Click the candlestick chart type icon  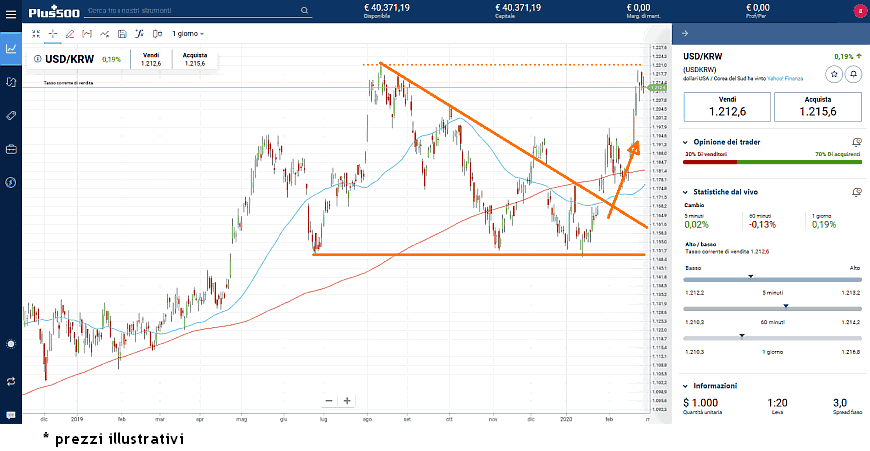click(x=156, y=33)
